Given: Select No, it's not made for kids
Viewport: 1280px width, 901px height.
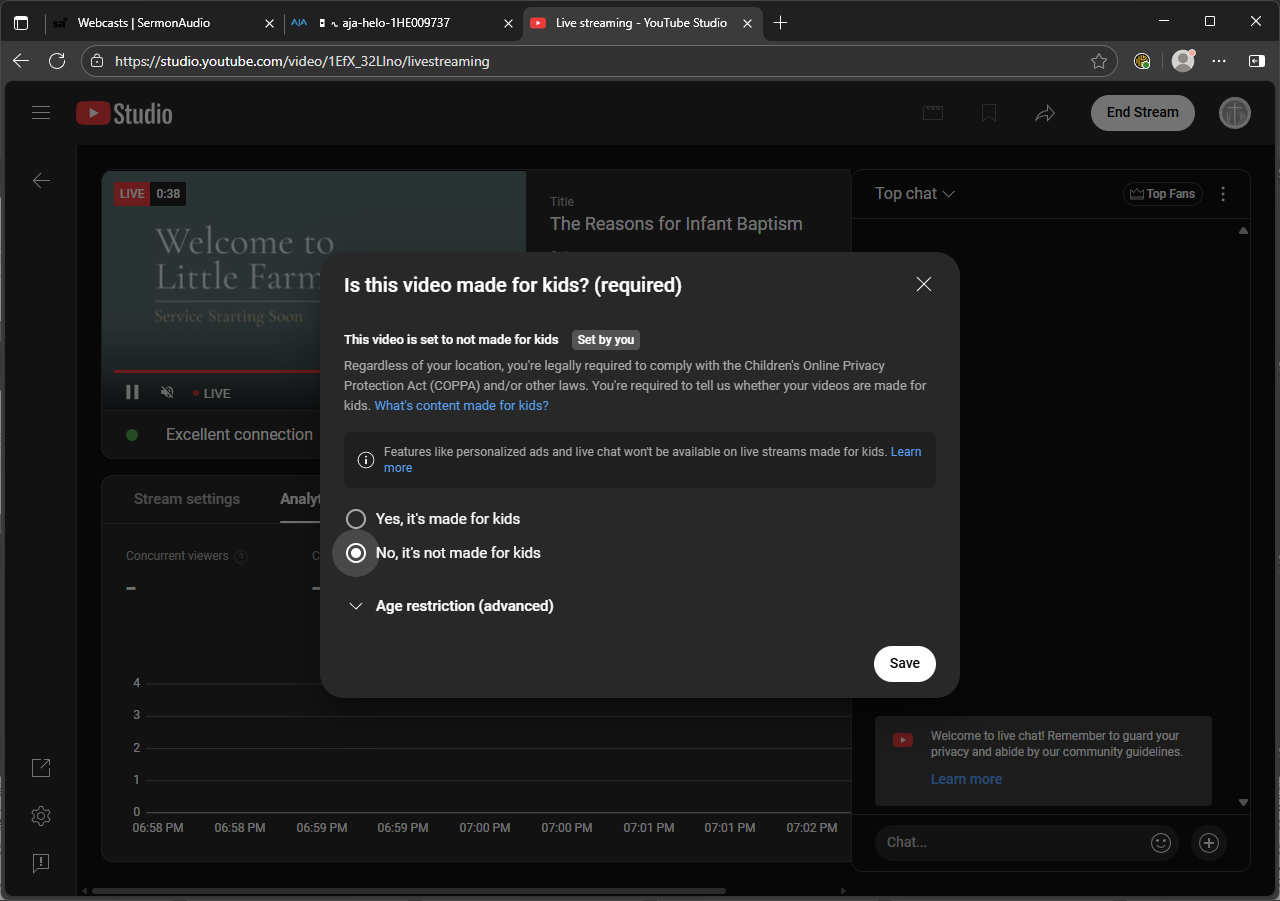Looking at the screenshot, I should (356, 553).
